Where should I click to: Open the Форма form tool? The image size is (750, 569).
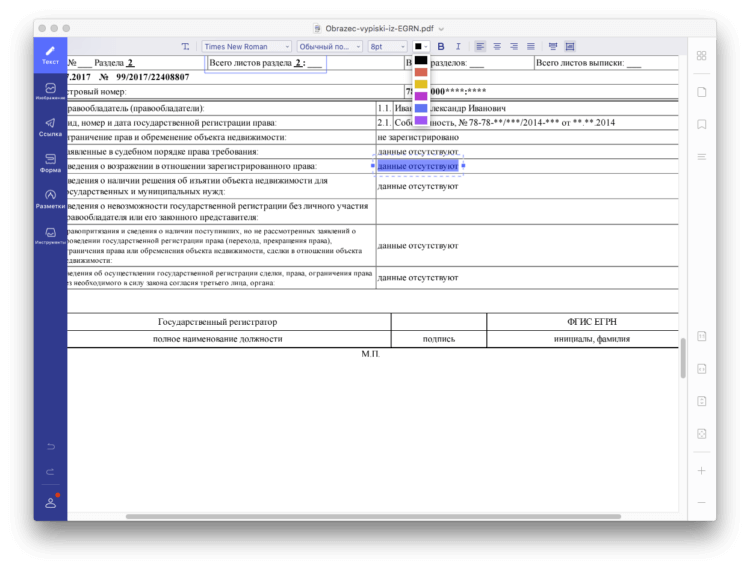pos(50,163)
